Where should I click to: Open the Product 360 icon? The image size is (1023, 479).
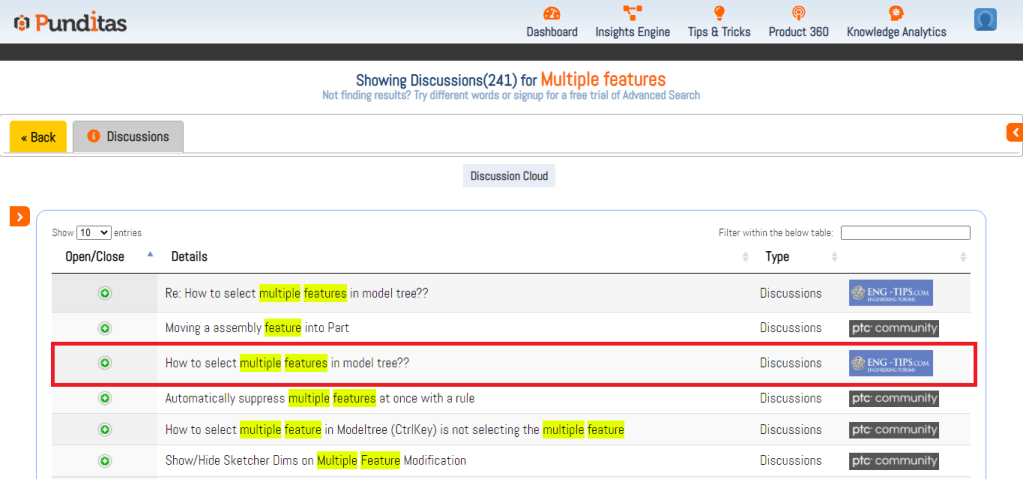[798, 14]
